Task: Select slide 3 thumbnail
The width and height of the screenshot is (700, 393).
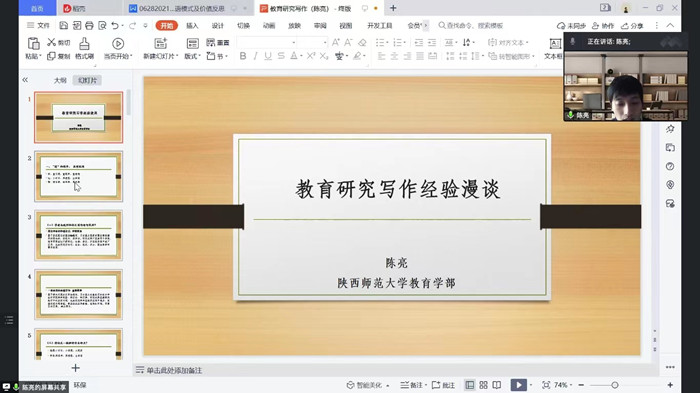Action: (79, 235)
